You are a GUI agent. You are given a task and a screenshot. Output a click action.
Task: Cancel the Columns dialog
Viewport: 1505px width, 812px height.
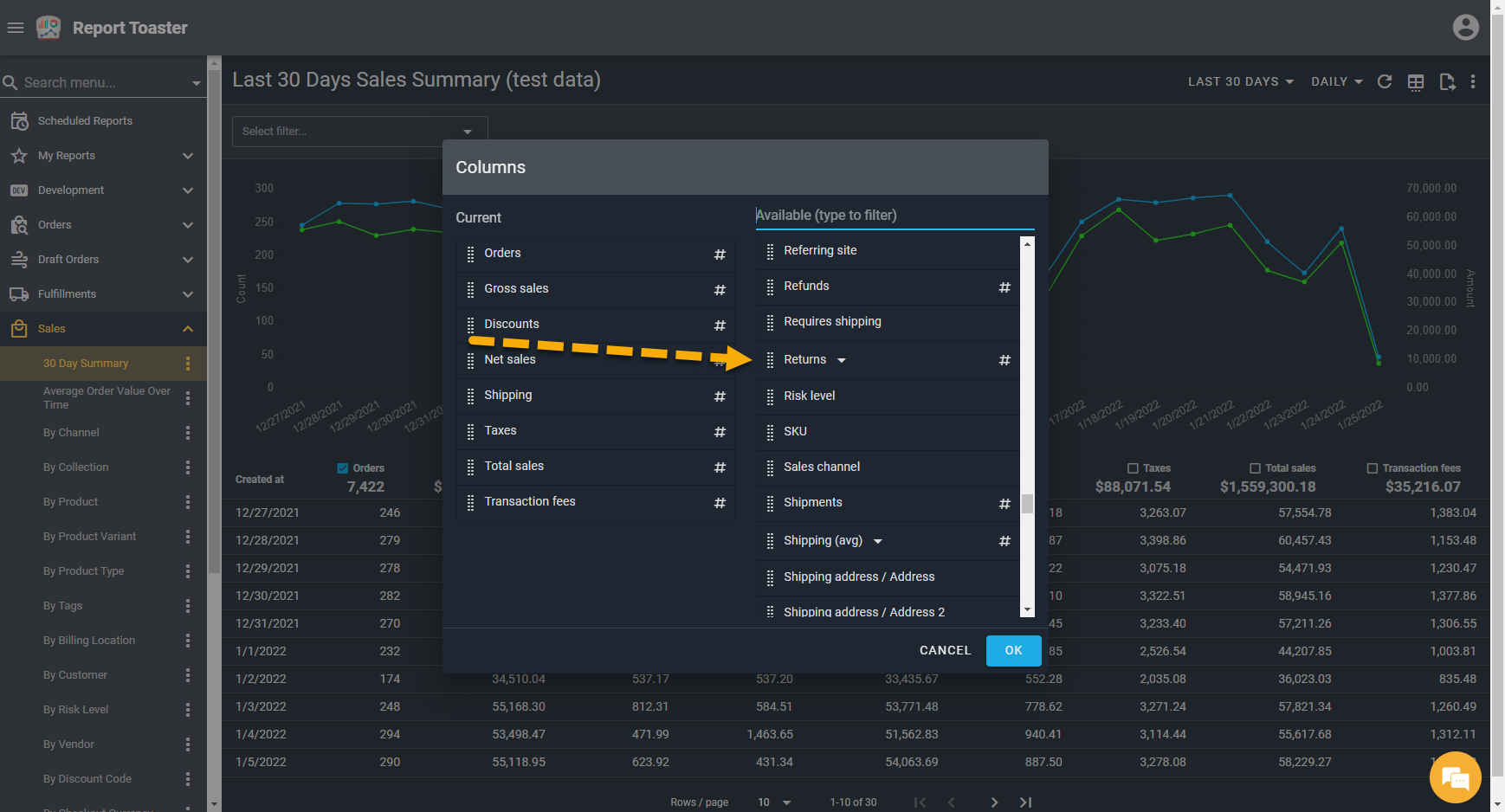(945, 650)
